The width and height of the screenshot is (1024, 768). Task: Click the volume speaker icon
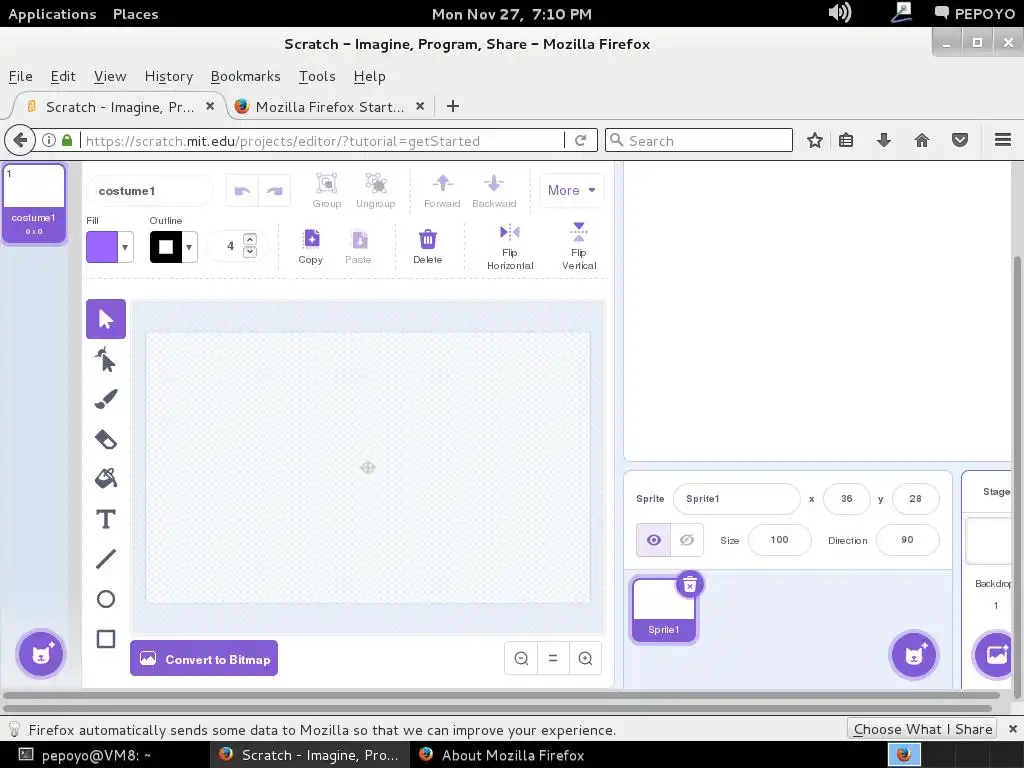click(x=840, y=12)
